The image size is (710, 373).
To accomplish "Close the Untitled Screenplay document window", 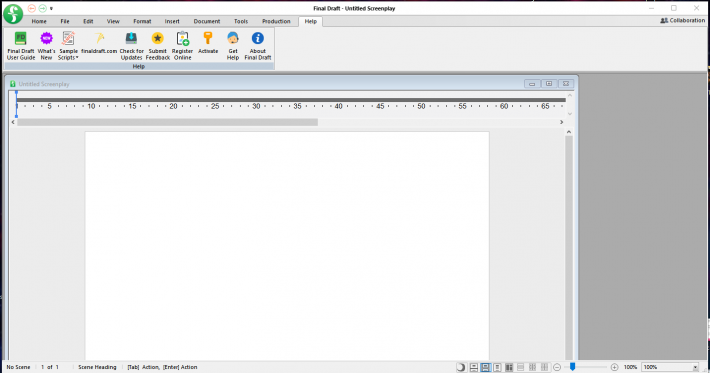I will [x=566, y=84].
